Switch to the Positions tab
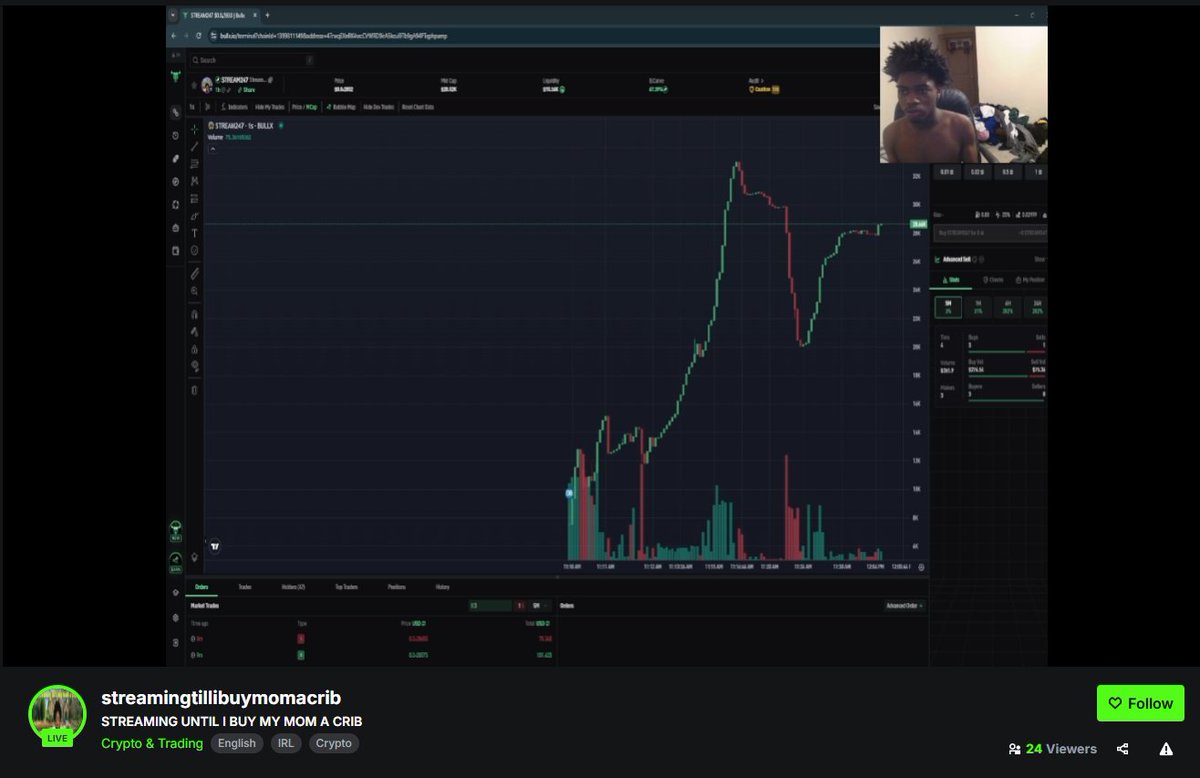Image resolution: width=1200 pixels, height=778 pixels. (x=396, y=587)
